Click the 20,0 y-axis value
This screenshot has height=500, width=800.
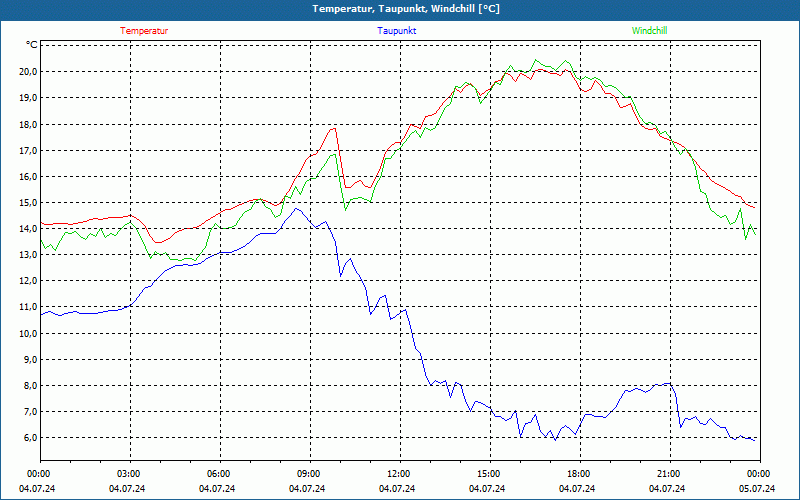click(29, 71)
